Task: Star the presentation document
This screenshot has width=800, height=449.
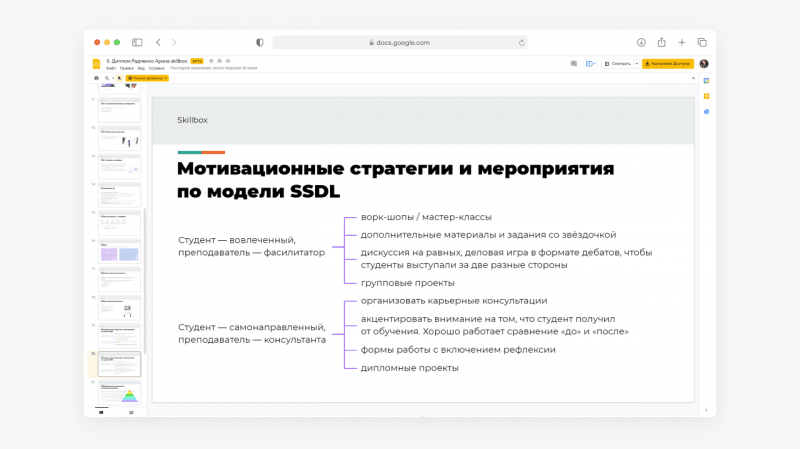Action: (211, 61)
